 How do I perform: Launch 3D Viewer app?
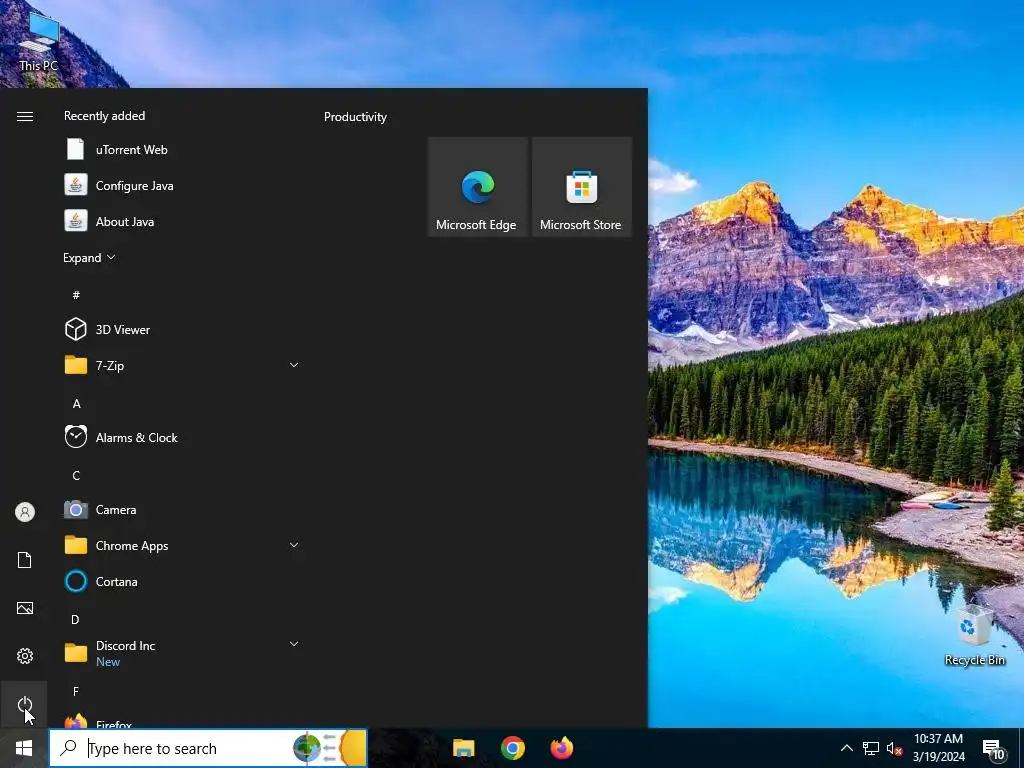pos(183,330)
